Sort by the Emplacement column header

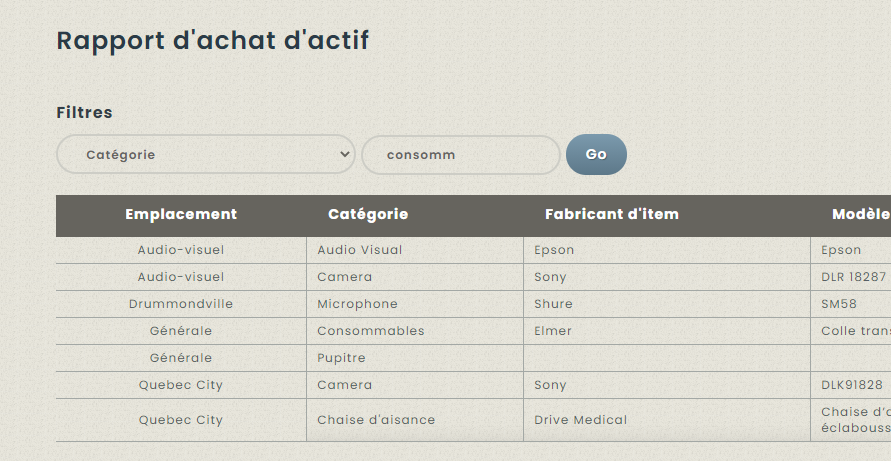pos(181,214)
